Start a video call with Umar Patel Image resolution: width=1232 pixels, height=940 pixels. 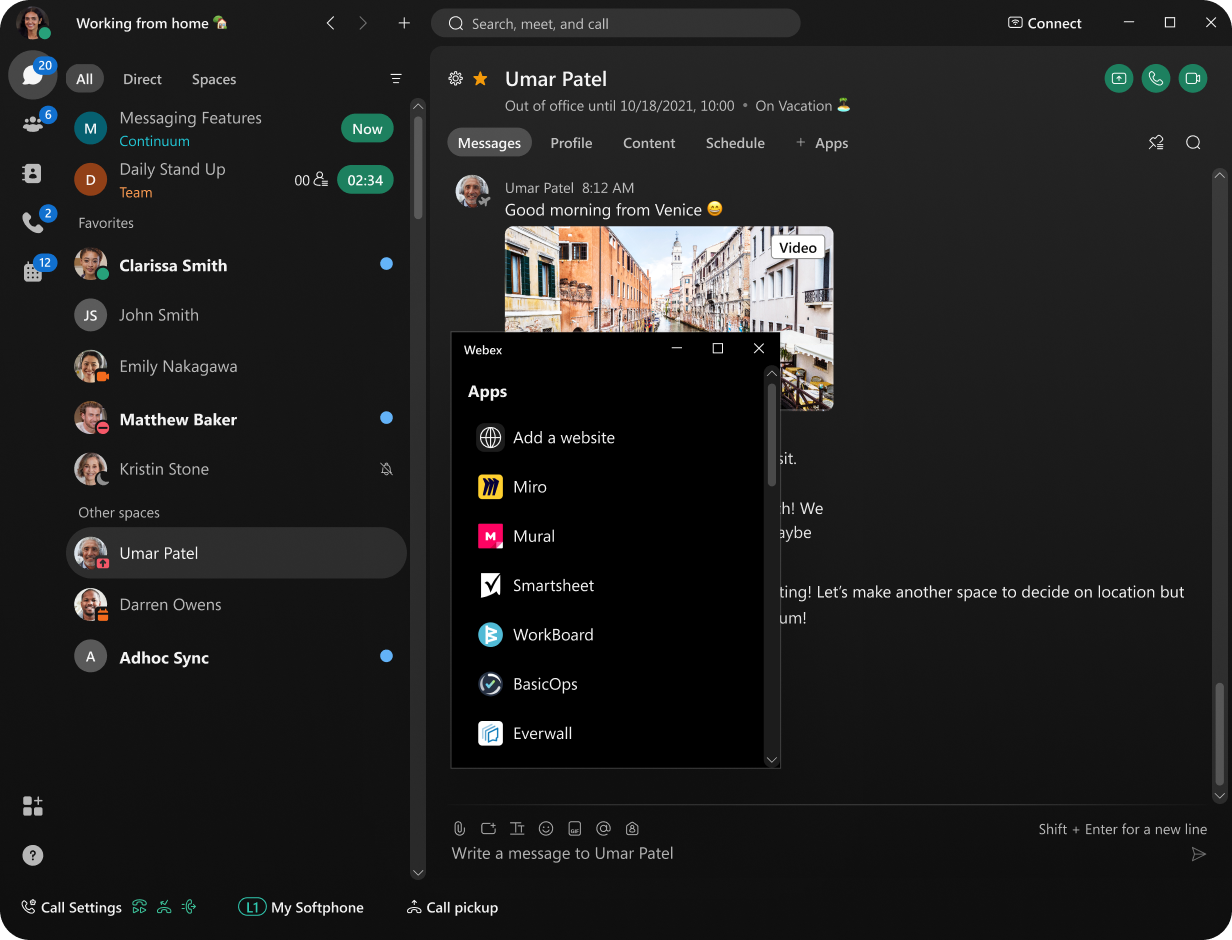pos(1193,79)
